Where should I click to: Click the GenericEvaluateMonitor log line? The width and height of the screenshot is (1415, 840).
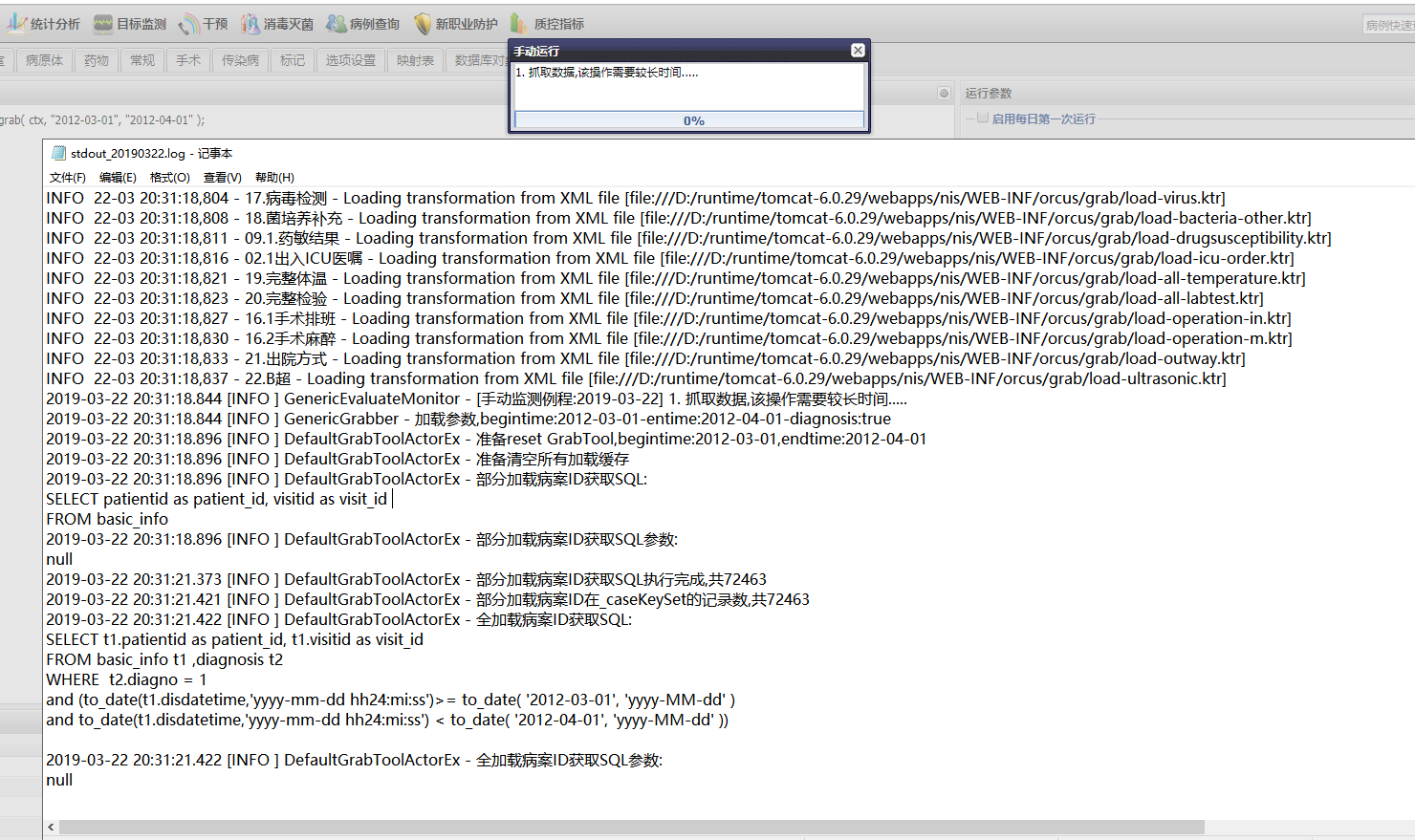point(476,398)
